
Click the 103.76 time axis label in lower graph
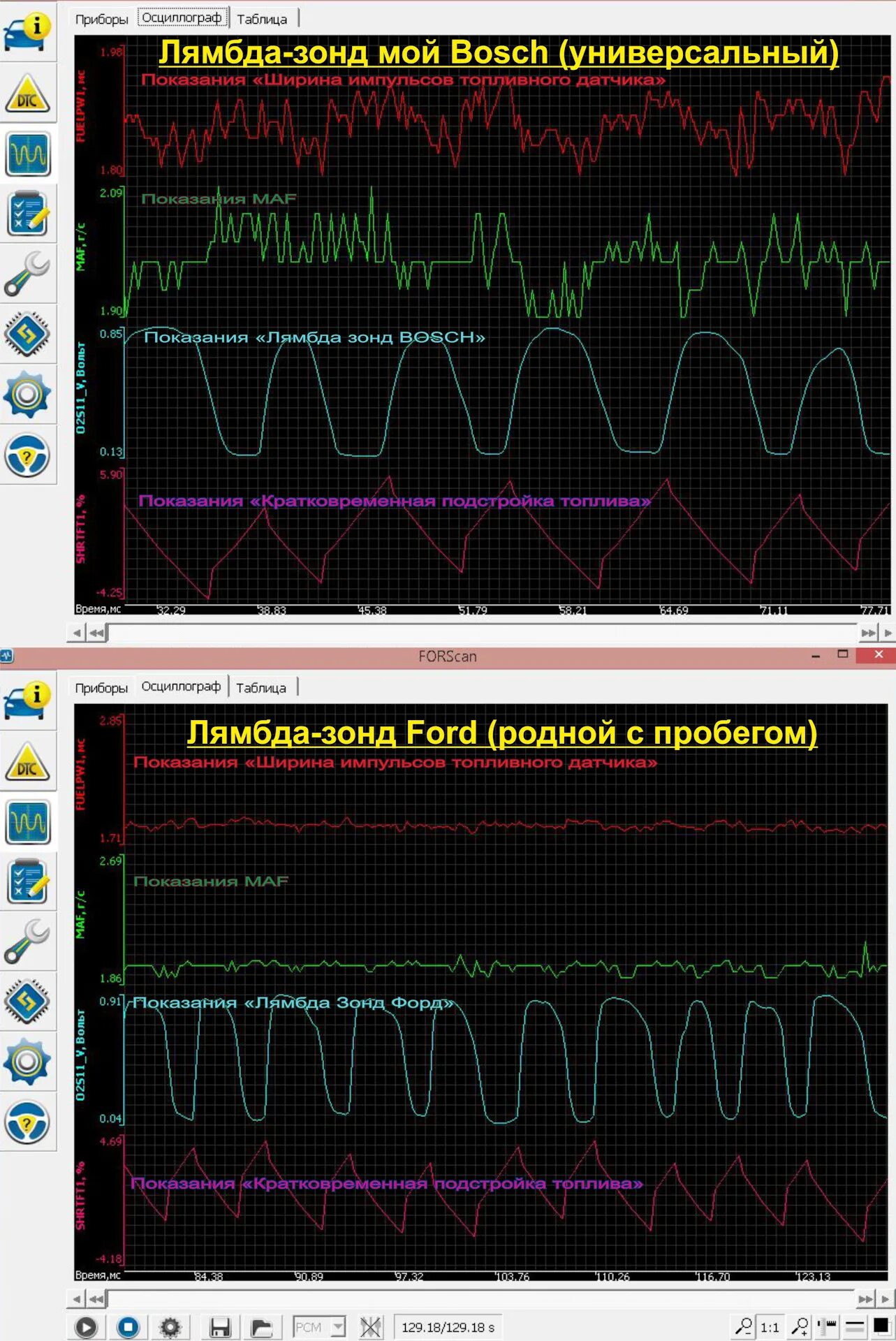(x=512, y=1277)
